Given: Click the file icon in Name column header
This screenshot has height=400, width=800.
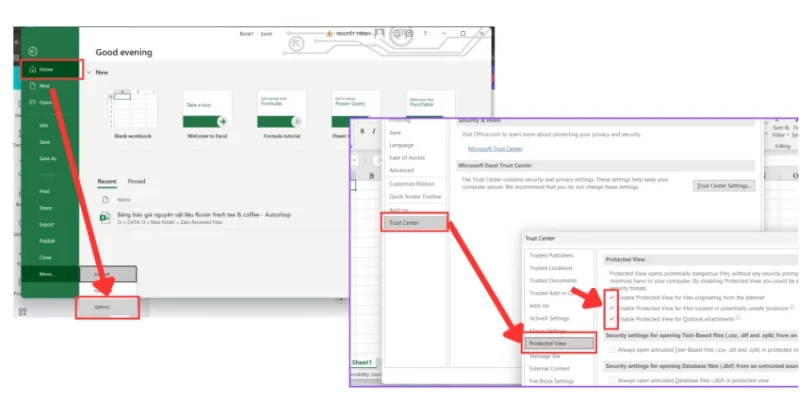Looking at the screenshot, I should coord(106,199).
